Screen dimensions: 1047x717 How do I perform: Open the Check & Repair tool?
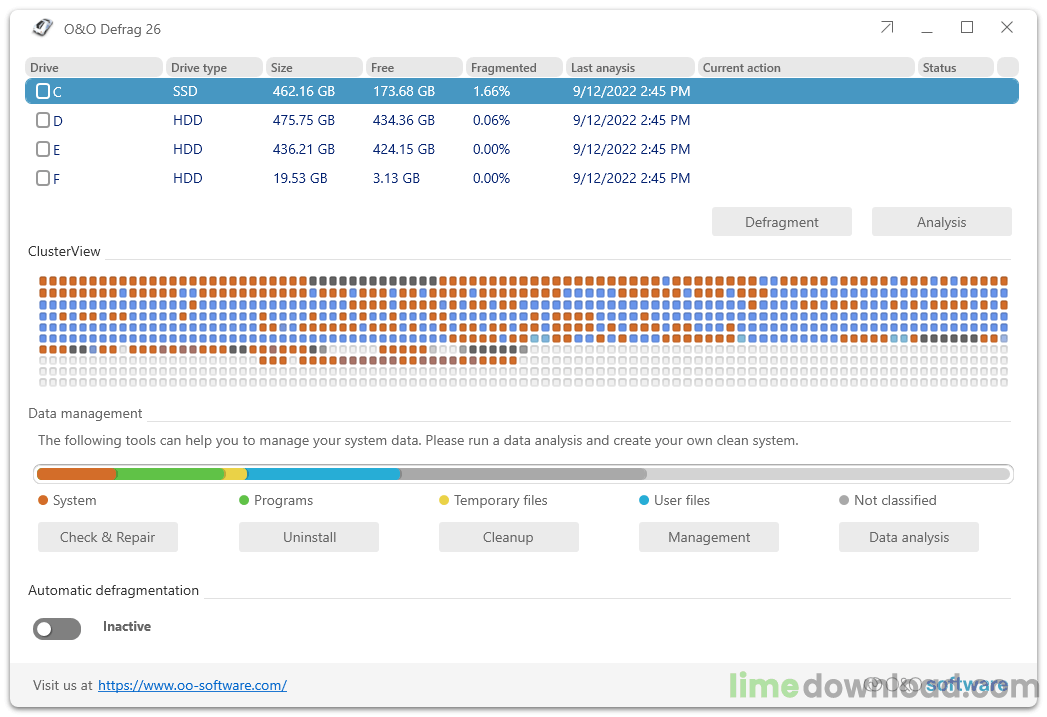(x=108, y=537)
